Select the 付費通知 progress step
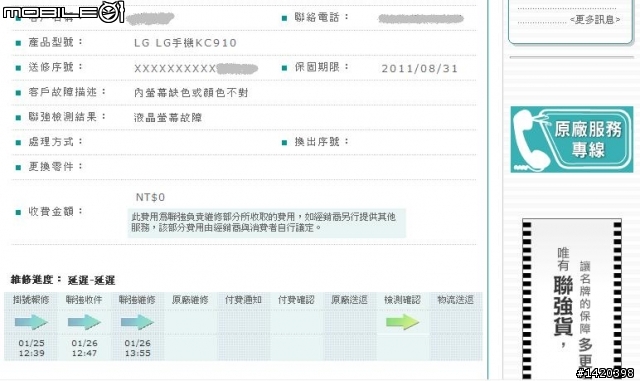 coord(243,300)
